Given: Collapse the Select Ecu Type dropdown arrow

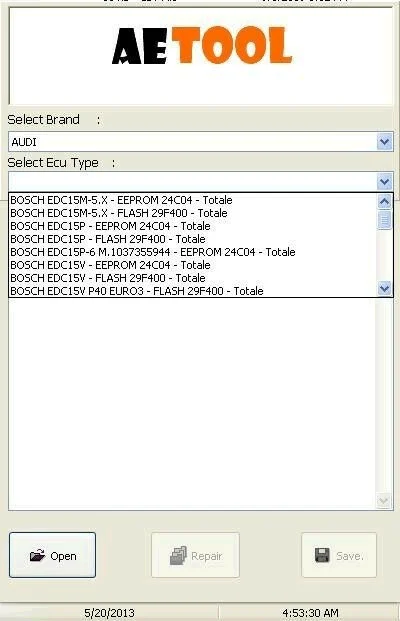Looking at the screenshot, I should [384, 182].
